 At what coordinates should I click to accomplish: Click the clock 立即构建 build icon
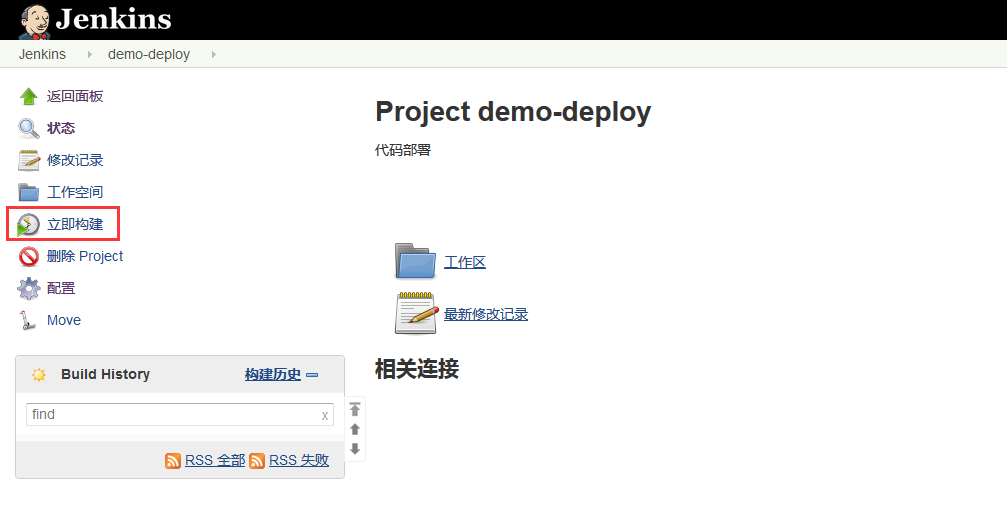28,225
